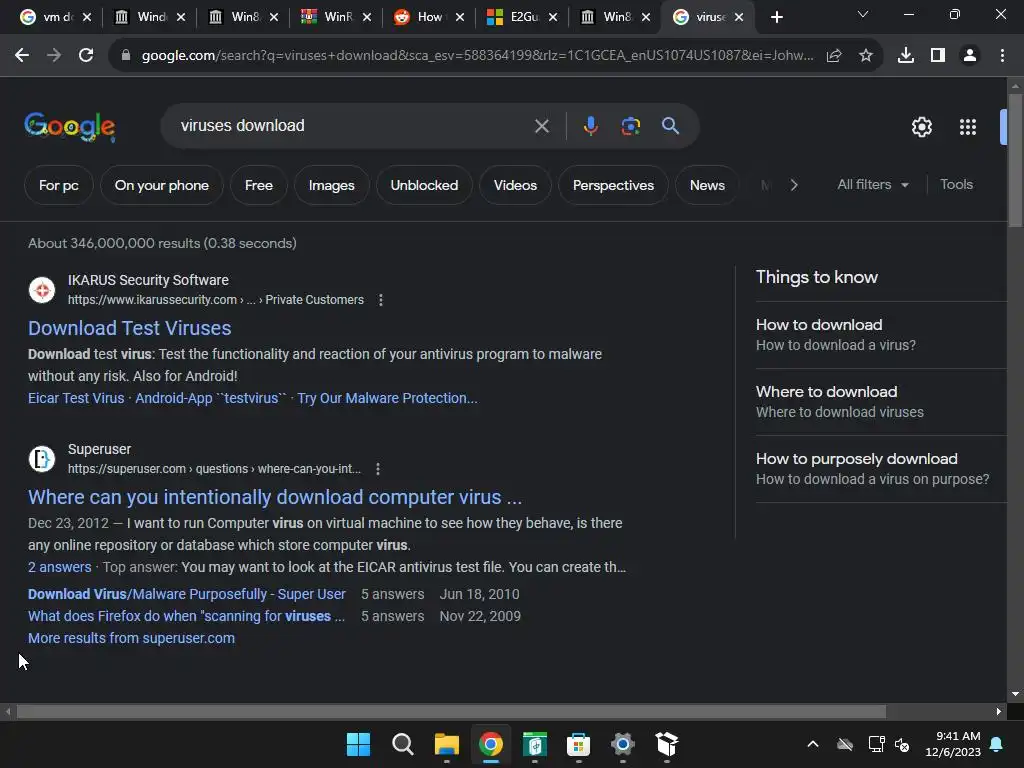
Task: Close the WinR browser tab
Action: 367,17
